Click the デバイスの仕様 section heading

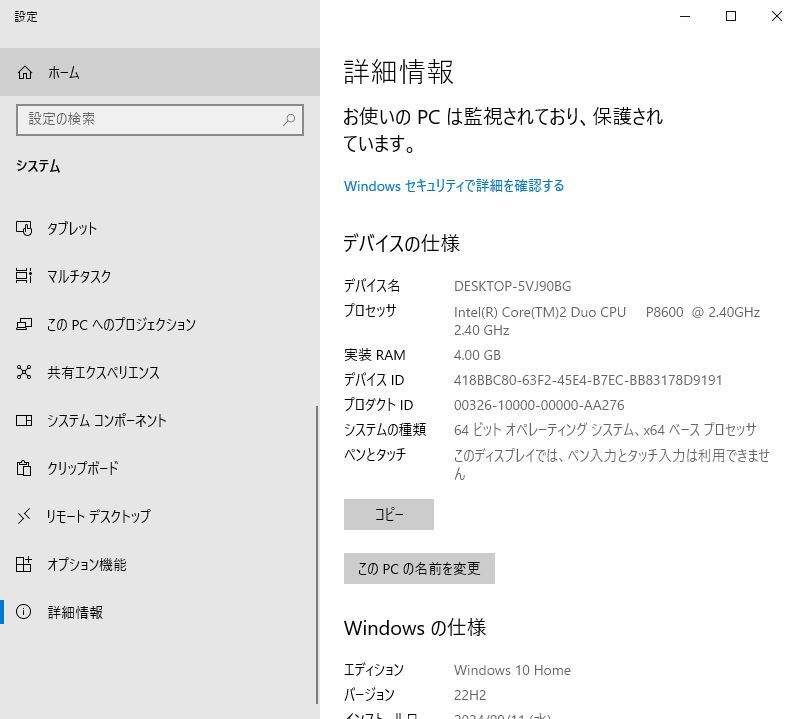[402, 243]
